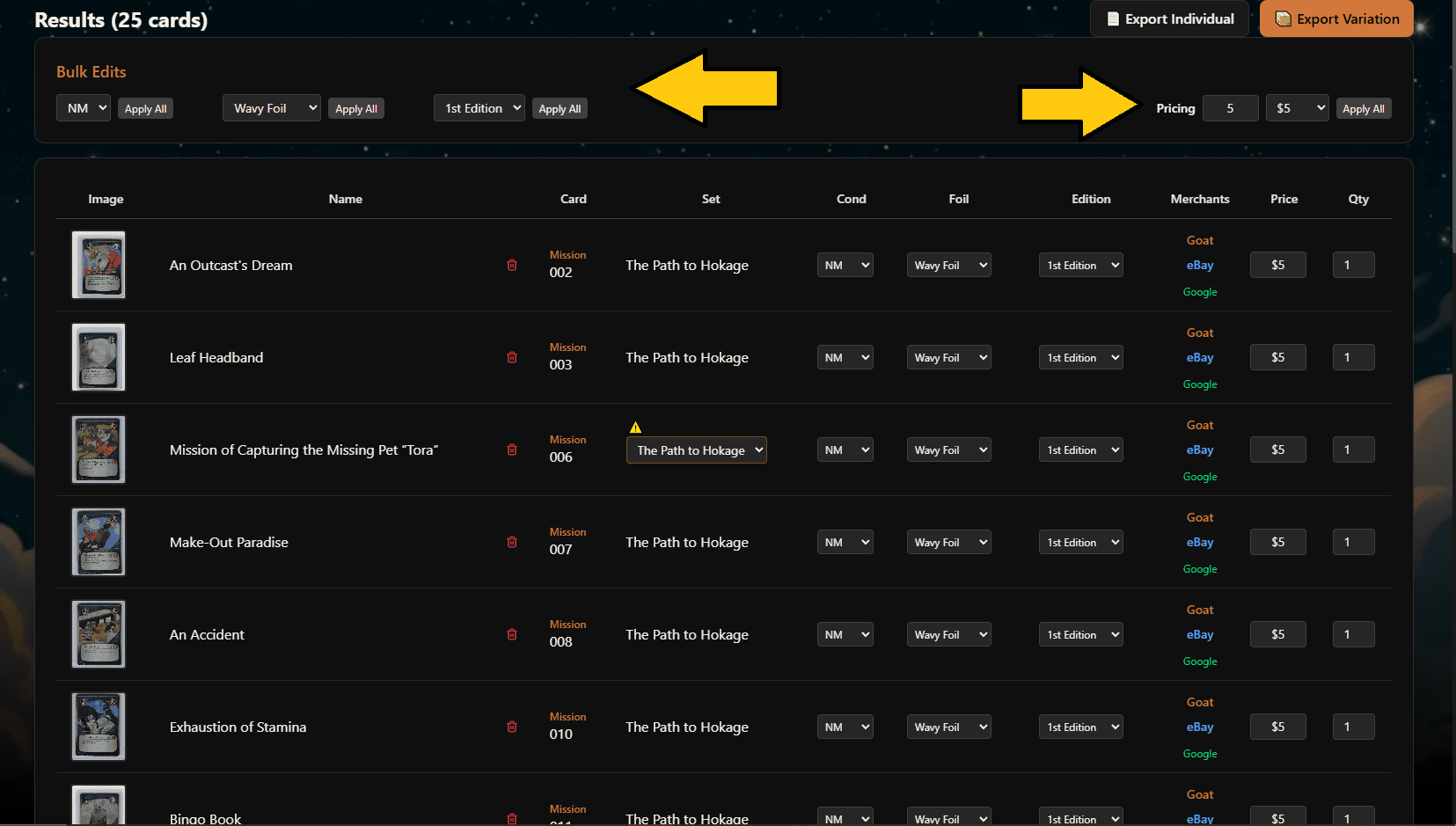Screen dimensions: 1456x826
Task: Open the bulk Pricing $5 dropdown
Action: pos(1297,108)
